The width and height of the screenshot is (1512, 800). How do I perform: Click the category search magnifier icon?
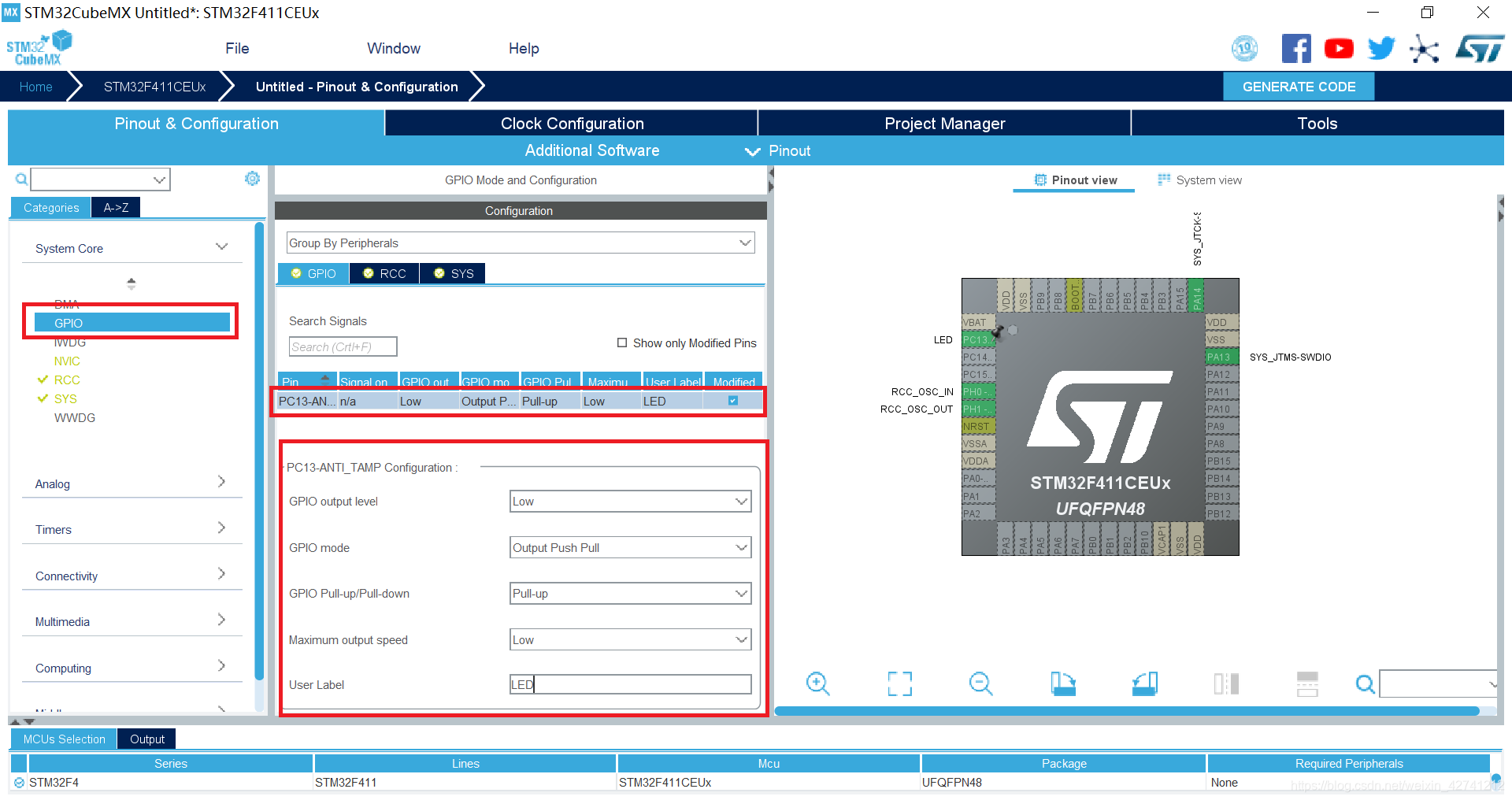point(21,180)
